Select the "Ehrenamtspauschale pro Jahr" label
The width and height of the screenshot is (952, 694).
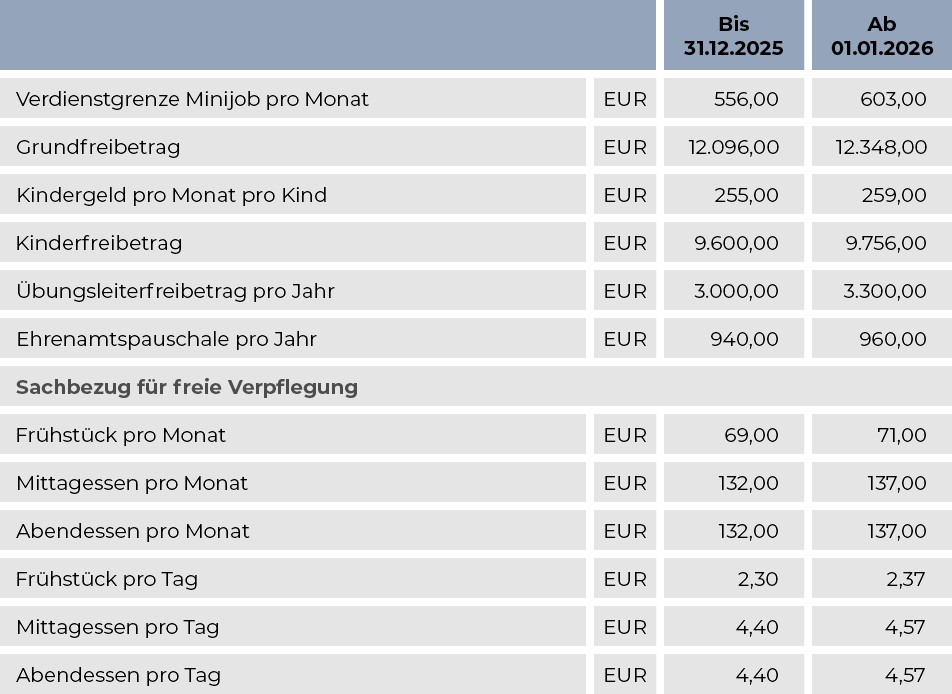pyautogui.click(x=166, y=339)
